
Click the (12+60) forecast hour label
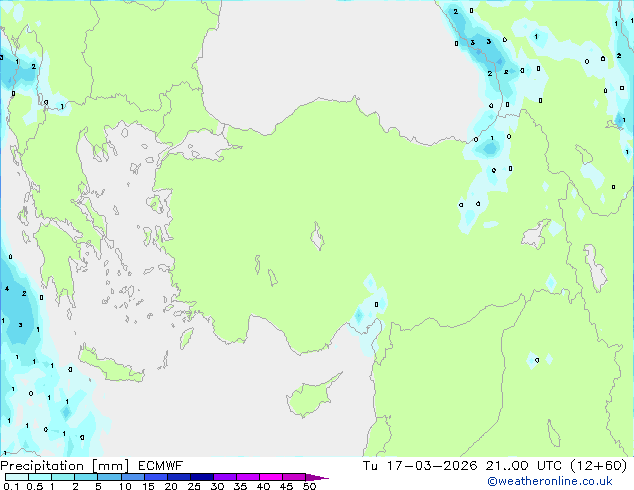click(598, 466)
